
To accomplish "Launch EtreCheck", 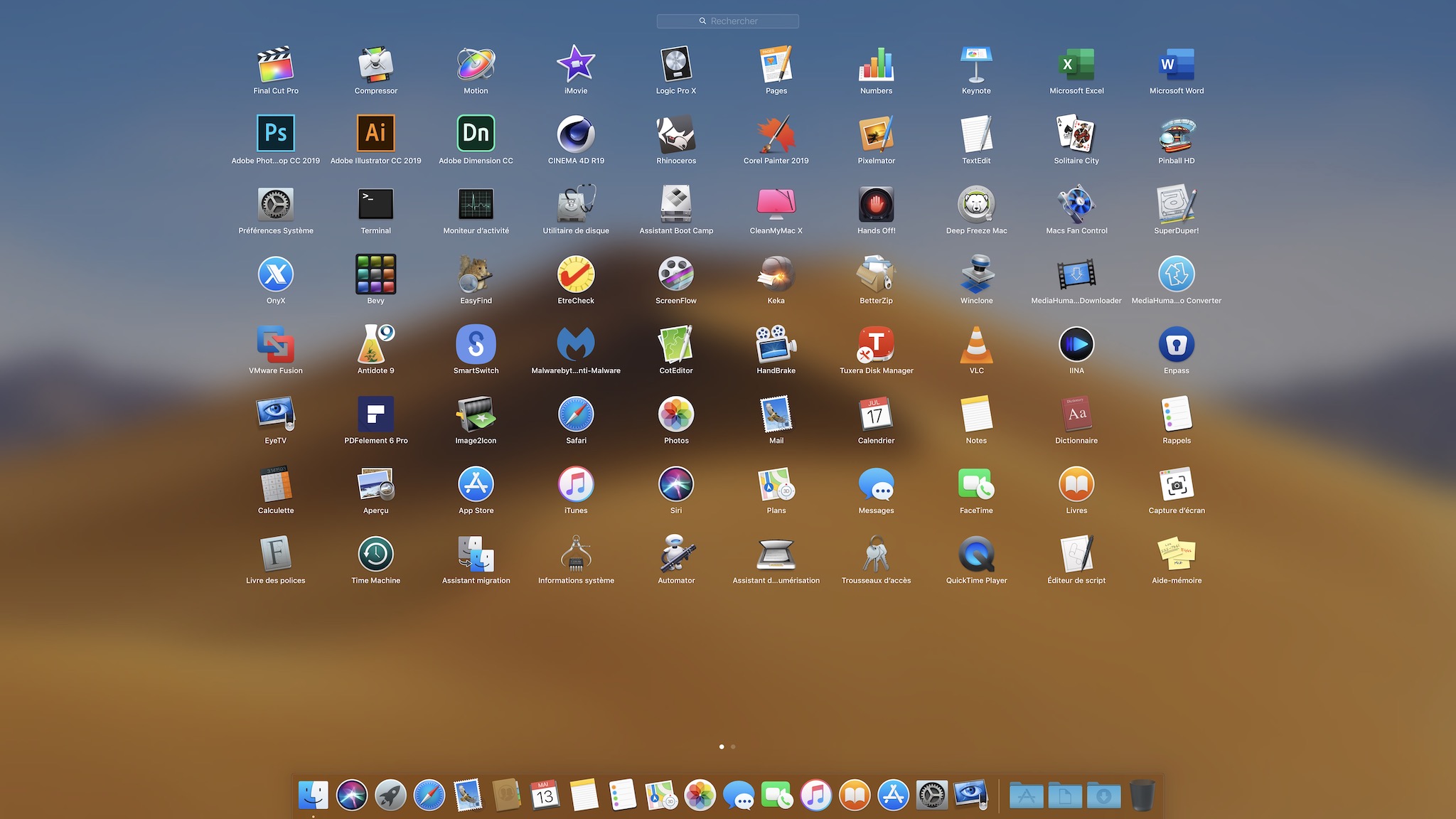I will tap(576, 274).
